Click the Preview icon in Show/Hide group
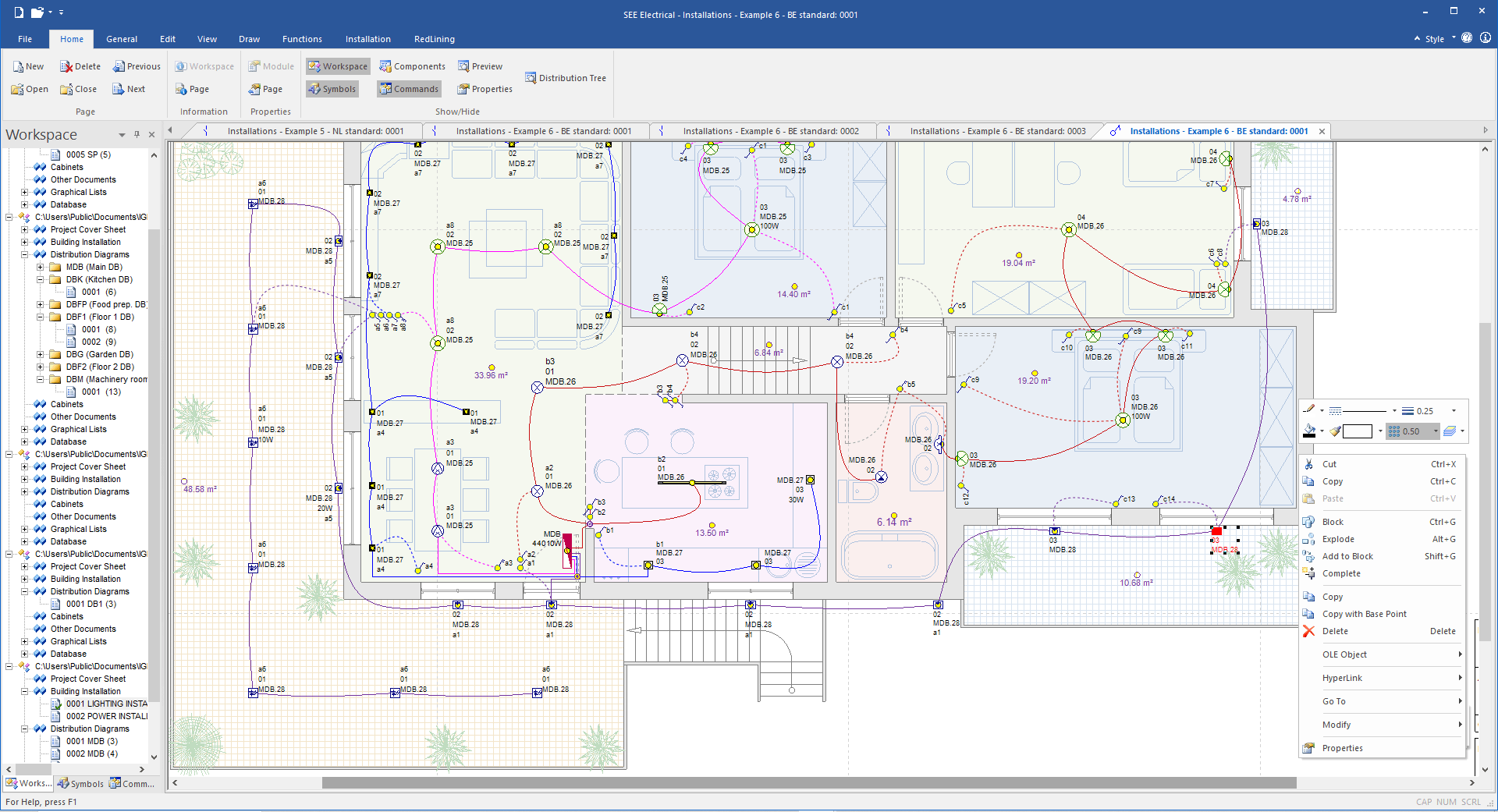The image size is (1498, 812). [x=480, y=66]
